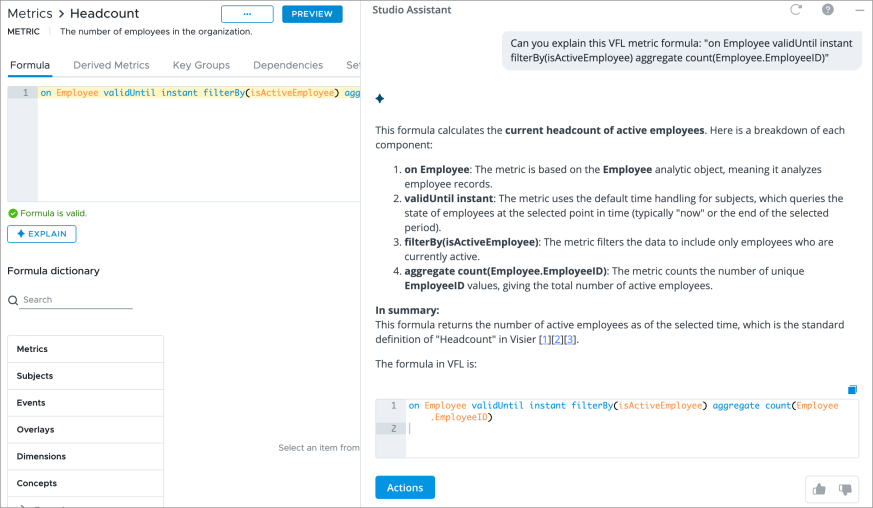Click the search magnifier in Formula dictionary

point(13,300)
